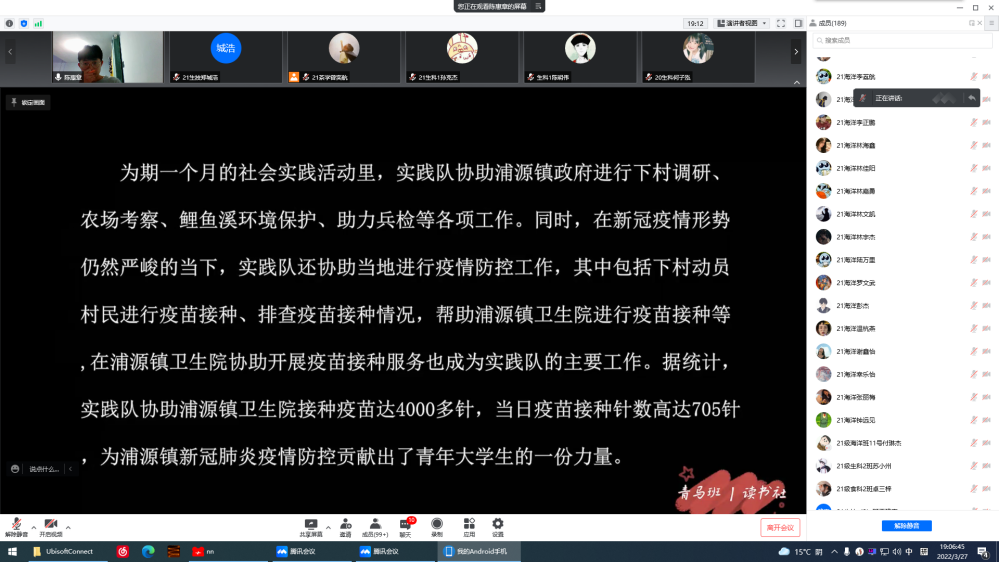Open meeting Settings (设置) gear
Image resolution: width=999 pixels, height=562 pixels.
tap(497, 524)
